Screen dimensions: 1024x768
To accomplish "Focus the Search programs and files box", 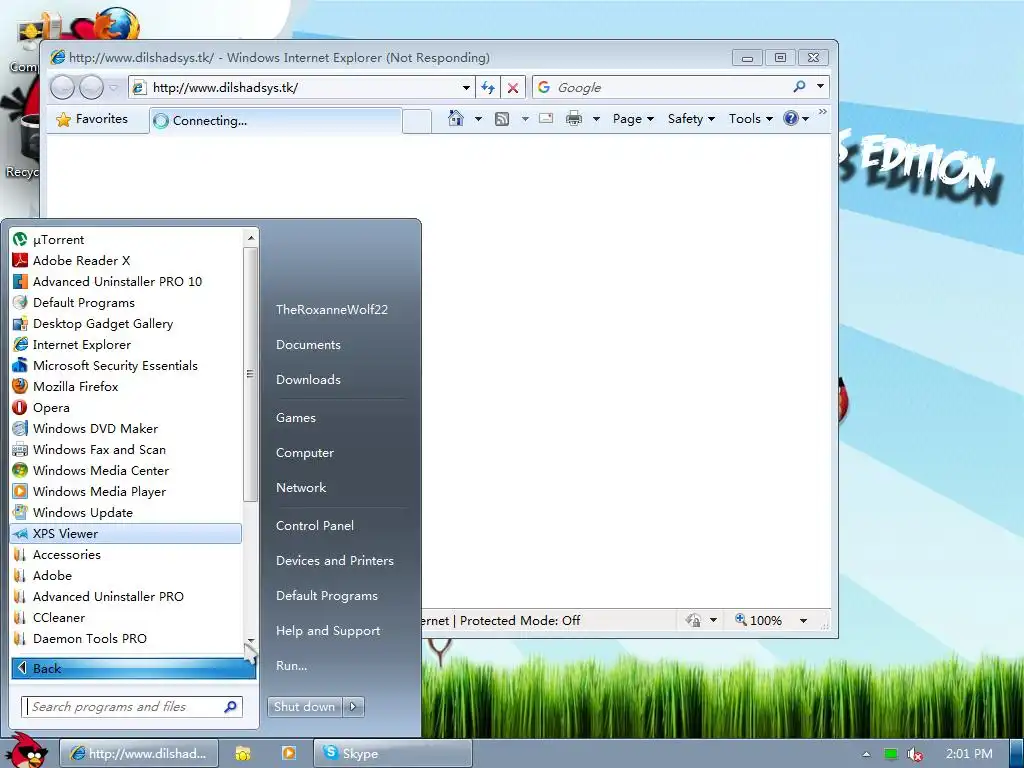I will coord(132,707).
